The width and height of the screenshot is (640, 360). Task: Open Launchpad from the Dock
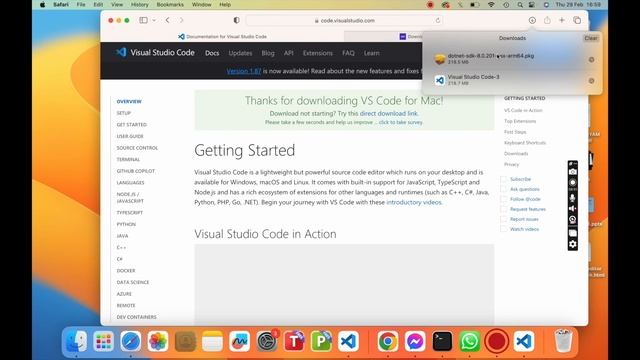pos(103,341)
